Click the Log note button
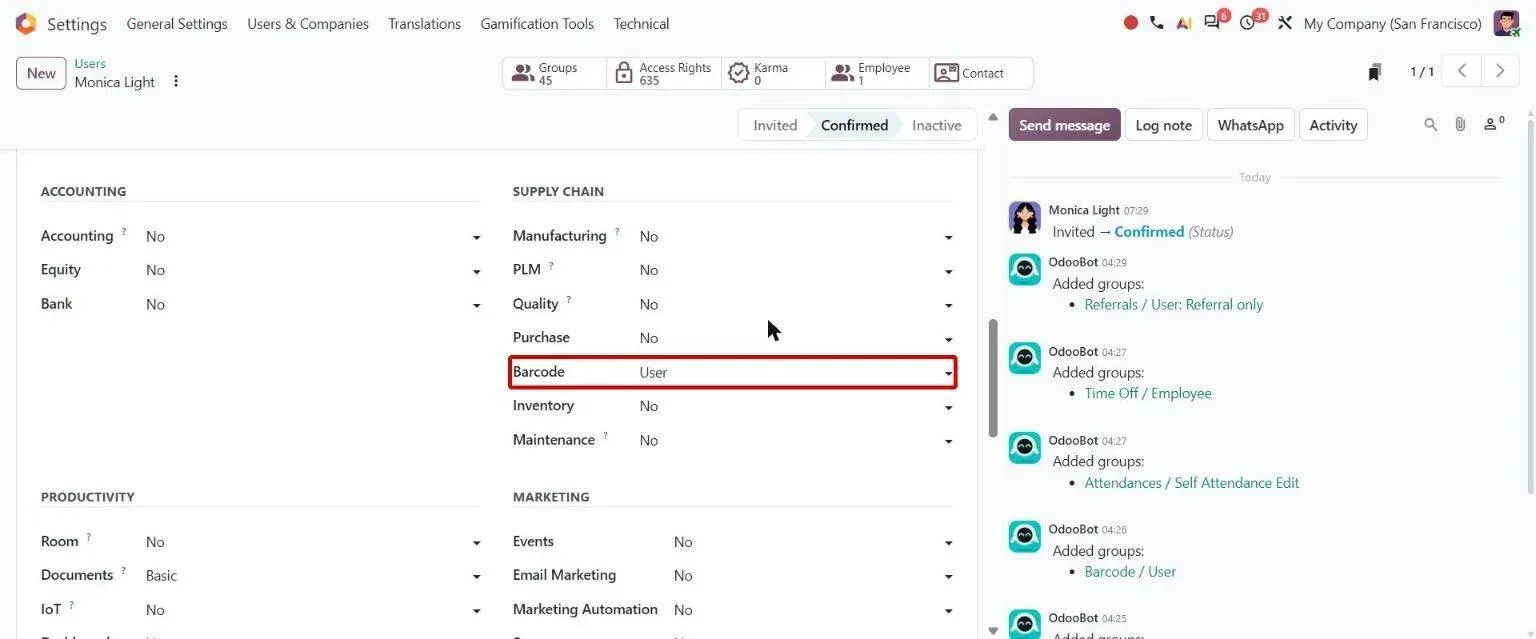Image resolution: width=1536 pixels, height=639 pixels. pyautogui.click(x=1164, y=125)
